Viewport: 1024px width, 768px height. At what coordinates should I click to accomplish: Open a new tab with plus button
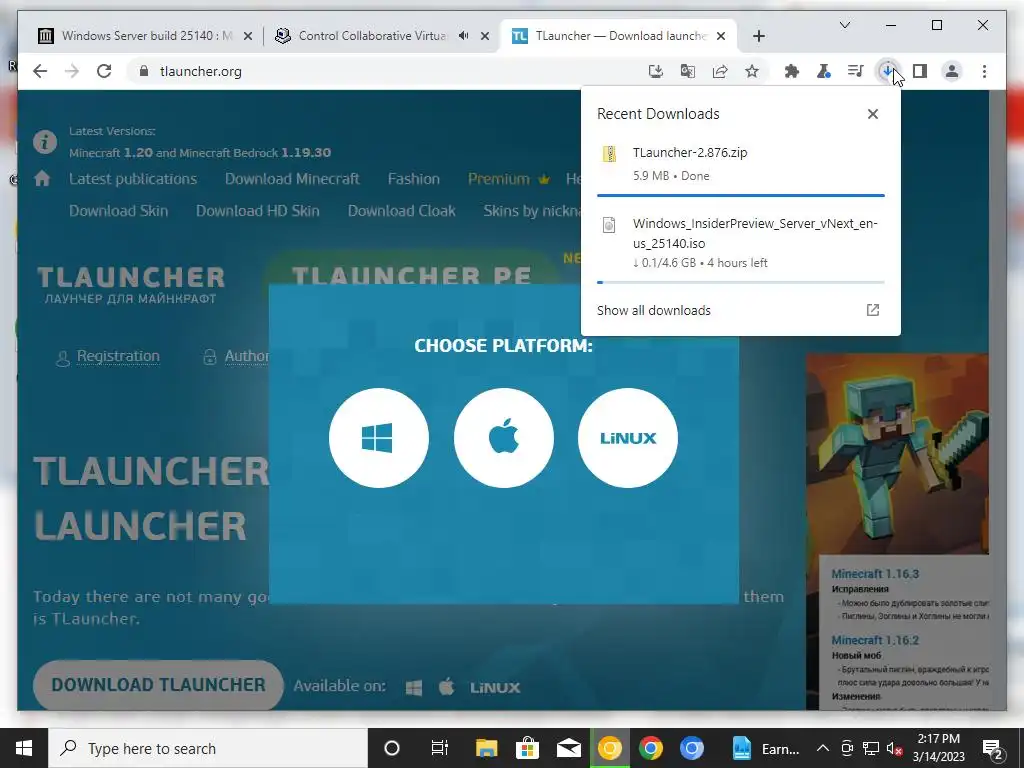tap(758, 36)
